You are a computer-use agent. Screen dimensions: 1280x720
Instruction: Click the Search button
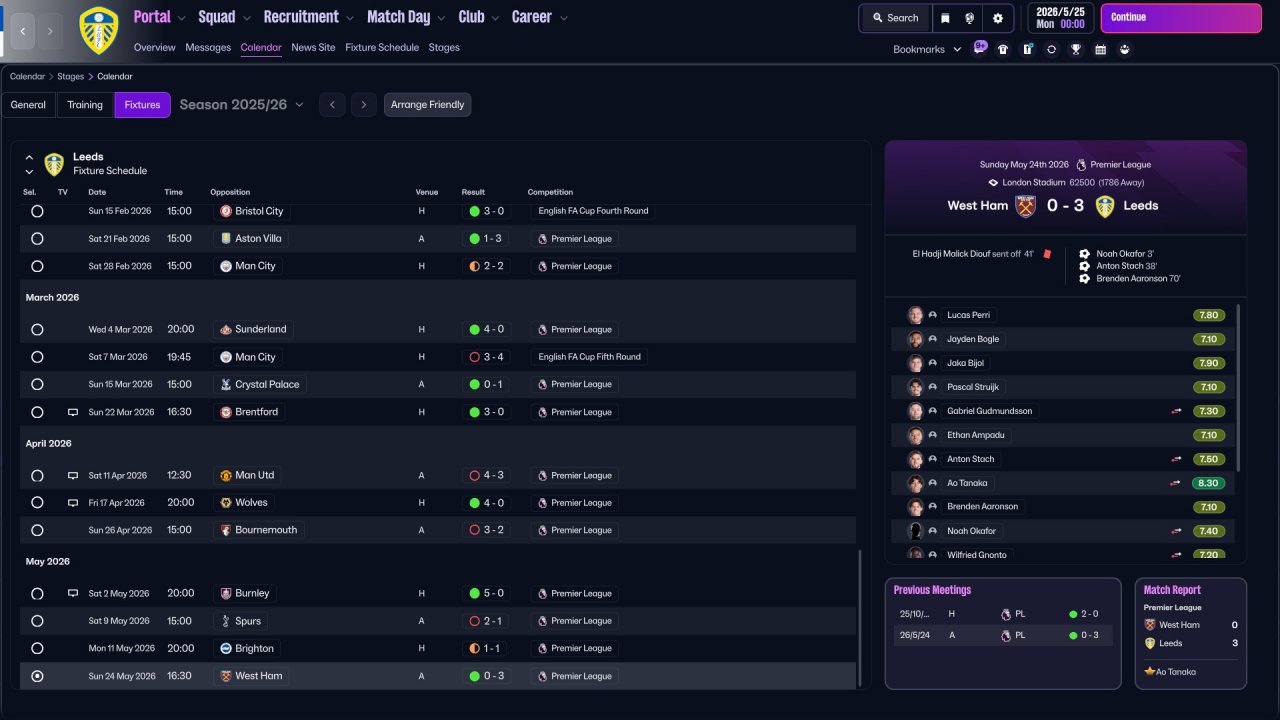(x=895, y=18)
